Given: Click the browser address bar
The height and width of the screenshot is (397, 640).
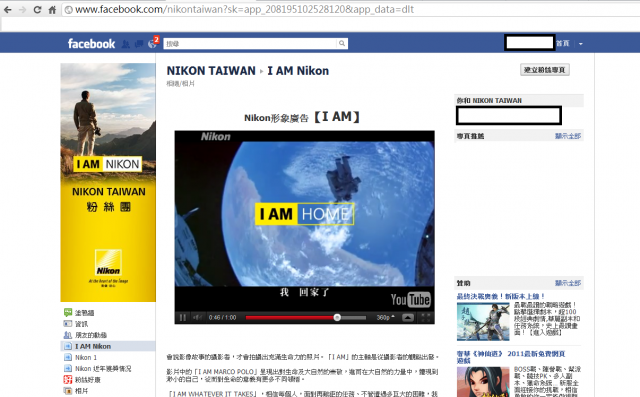Looking at the screenshot, I should [351, 9].
